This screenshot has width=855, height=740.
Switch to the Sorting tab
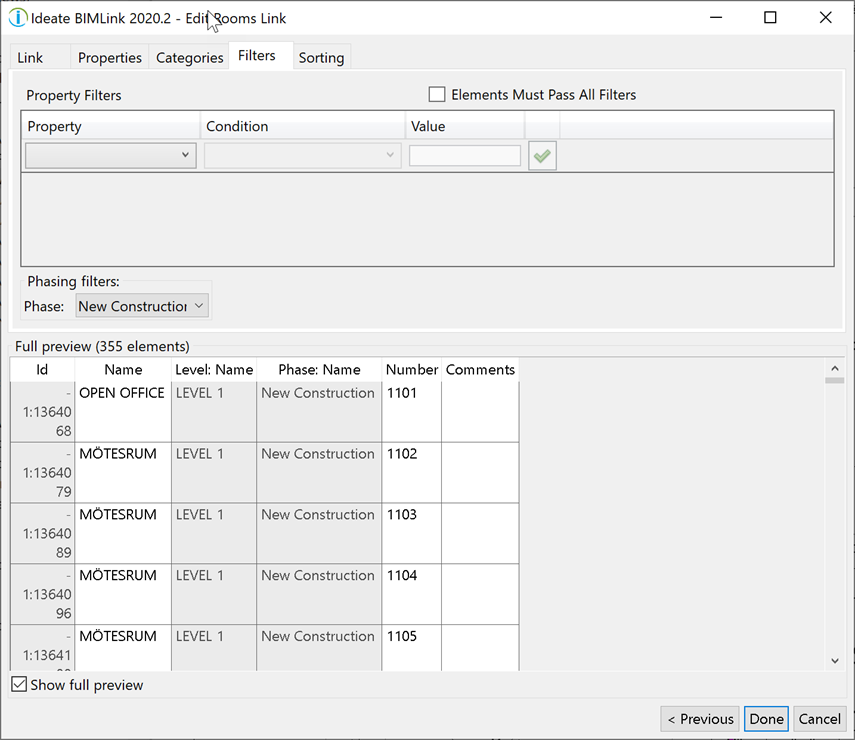pos(321,57)
